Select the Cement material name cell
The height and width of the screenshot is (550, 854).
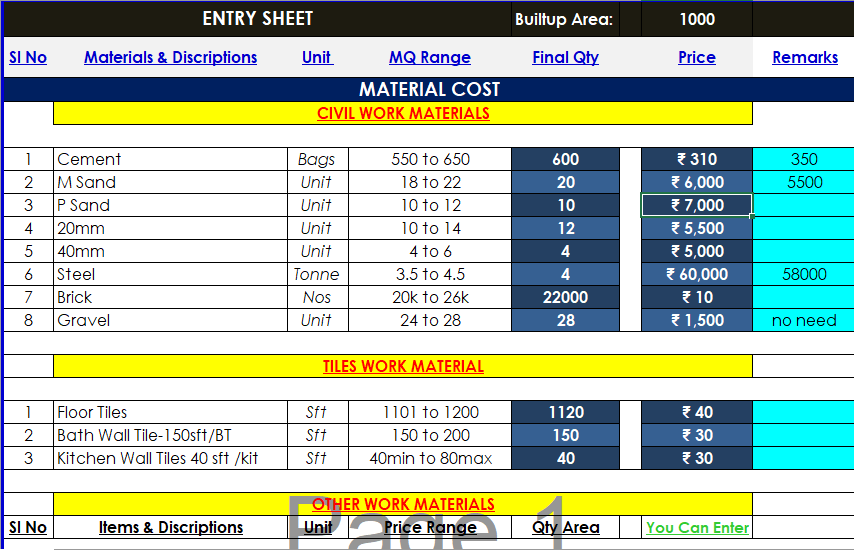tap(170, 159)
